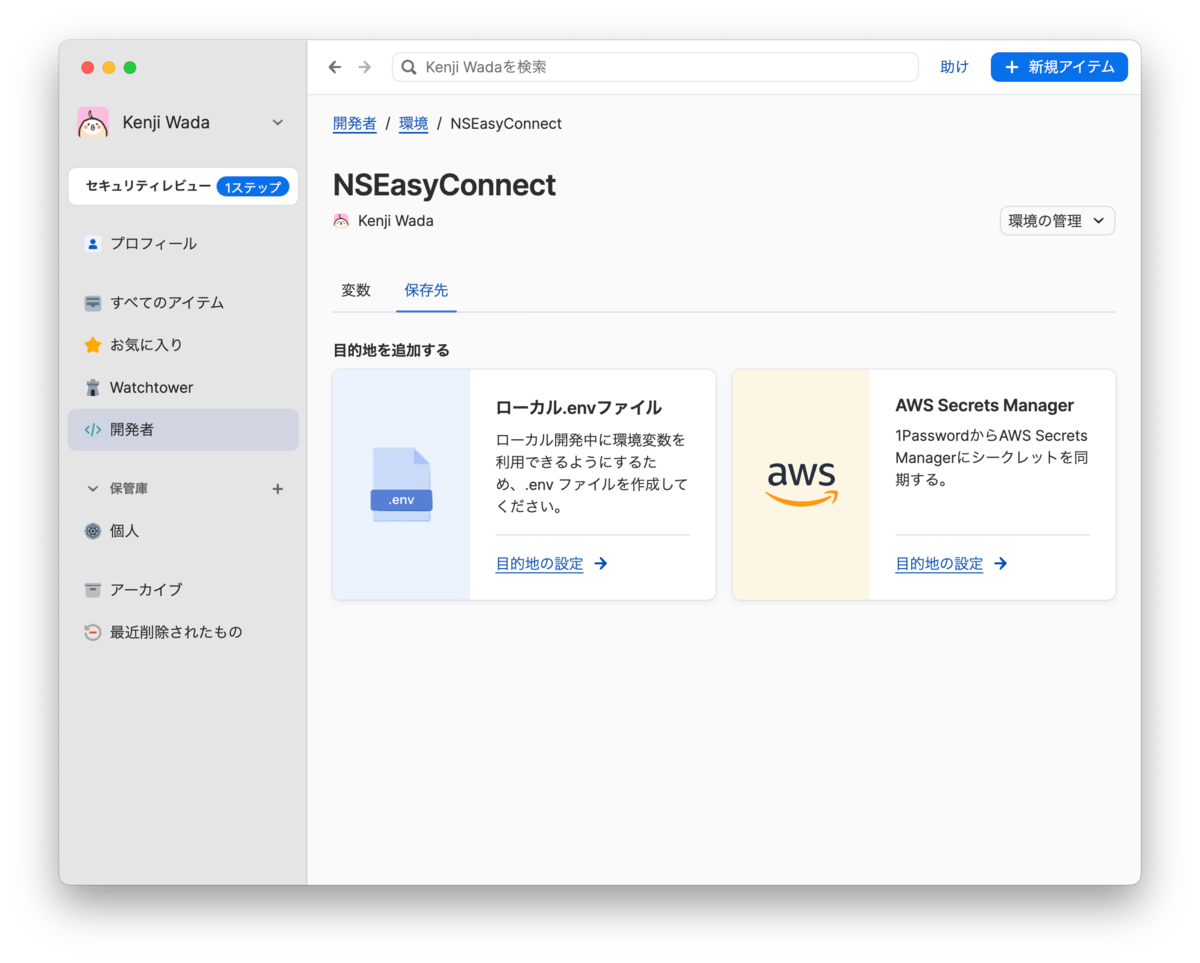This screenshot has width=1200, height=963.
Task: Open アーカイブ in sidebar
Action: (183, 590)
